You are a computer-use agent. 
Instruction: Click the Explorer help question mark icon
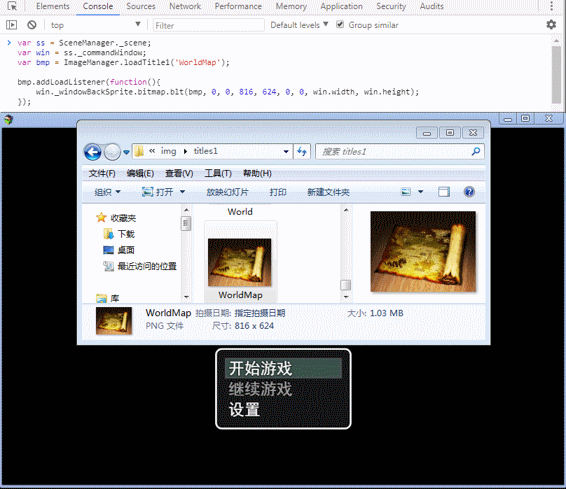click(x=469, y=192)
